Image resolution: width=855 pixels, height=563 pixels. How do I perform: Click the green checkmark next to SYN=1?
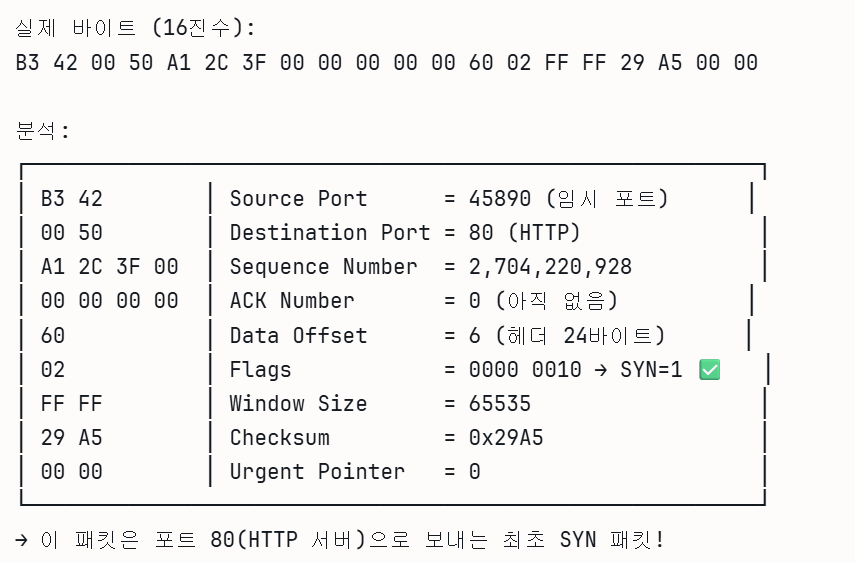pos(710,370)
